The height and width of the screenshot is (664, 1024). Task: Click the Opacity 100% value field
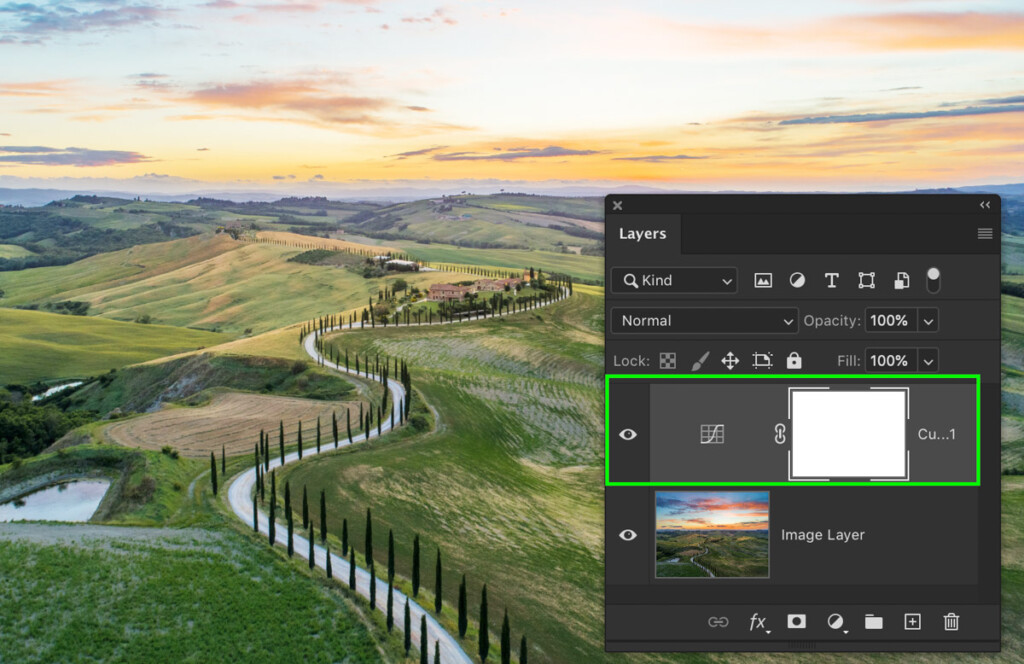[x=889, y=321]
